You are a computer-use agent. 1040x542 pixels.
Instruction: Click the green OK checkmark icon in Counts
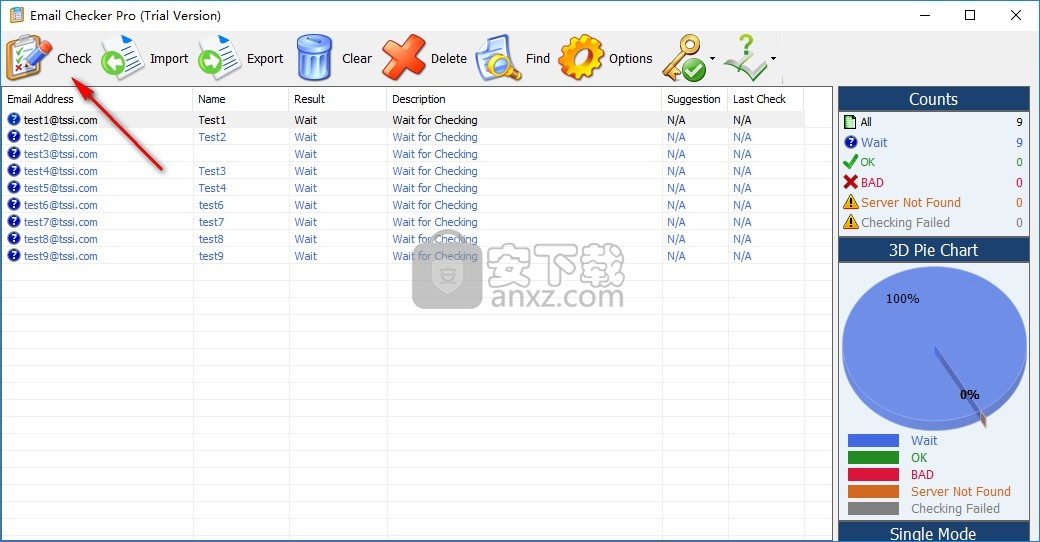click(850, 162)
